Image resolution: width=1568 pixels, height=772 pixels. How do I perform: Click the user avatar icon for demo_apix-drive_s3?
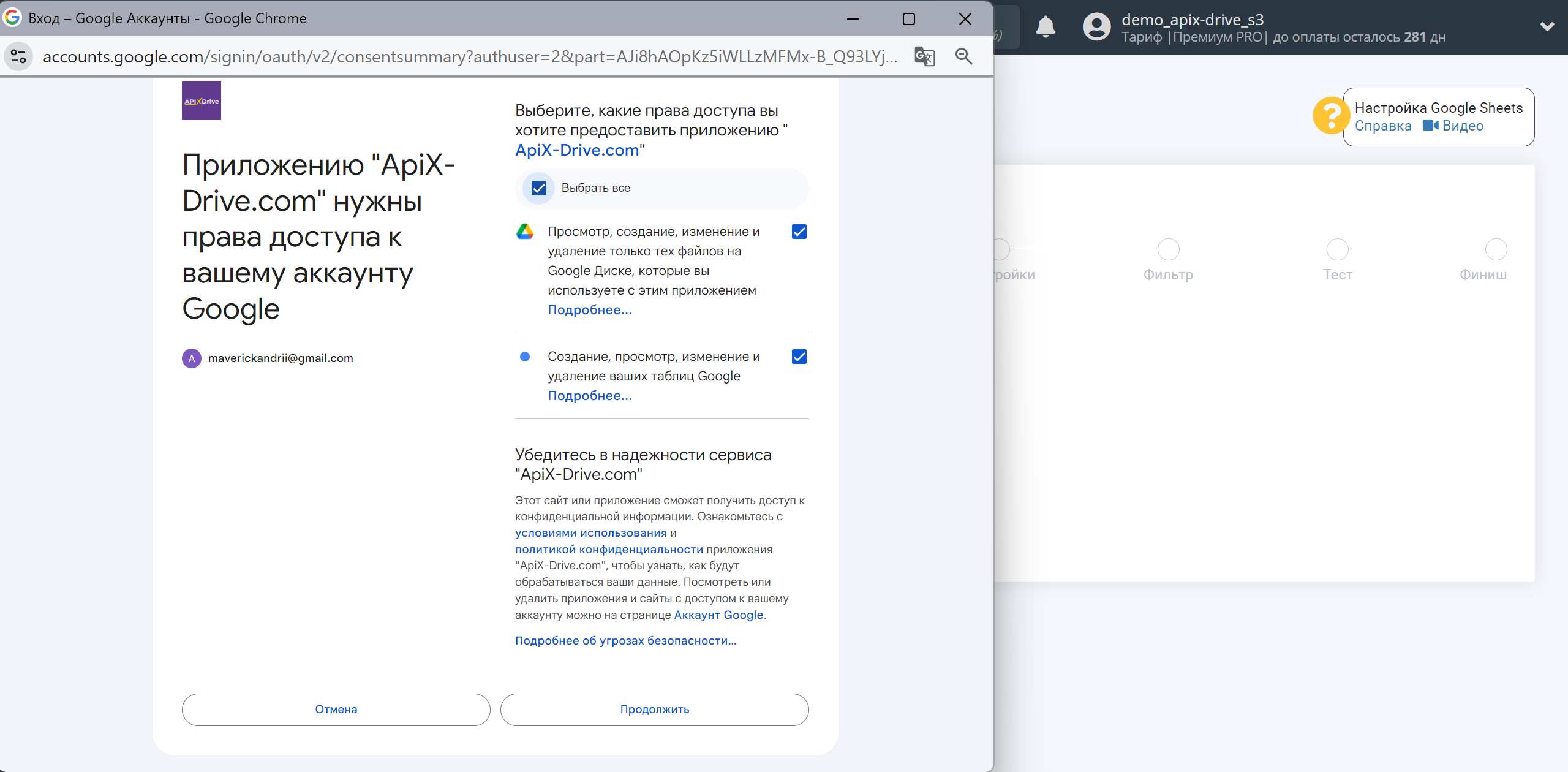pyautogui.click(x=1096, y=27)
